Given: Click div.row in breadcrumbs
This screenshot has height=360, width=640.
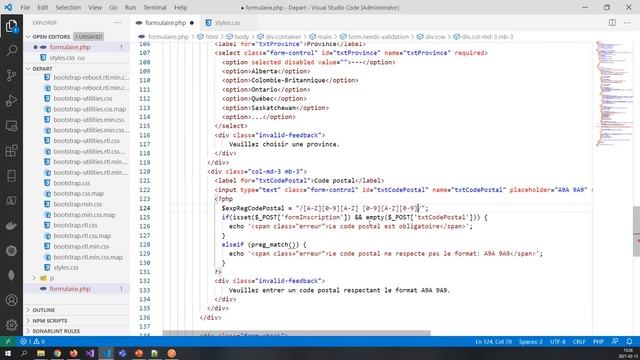Looking at the screenshot, I should pyautogui.click(x=435, y=37).
